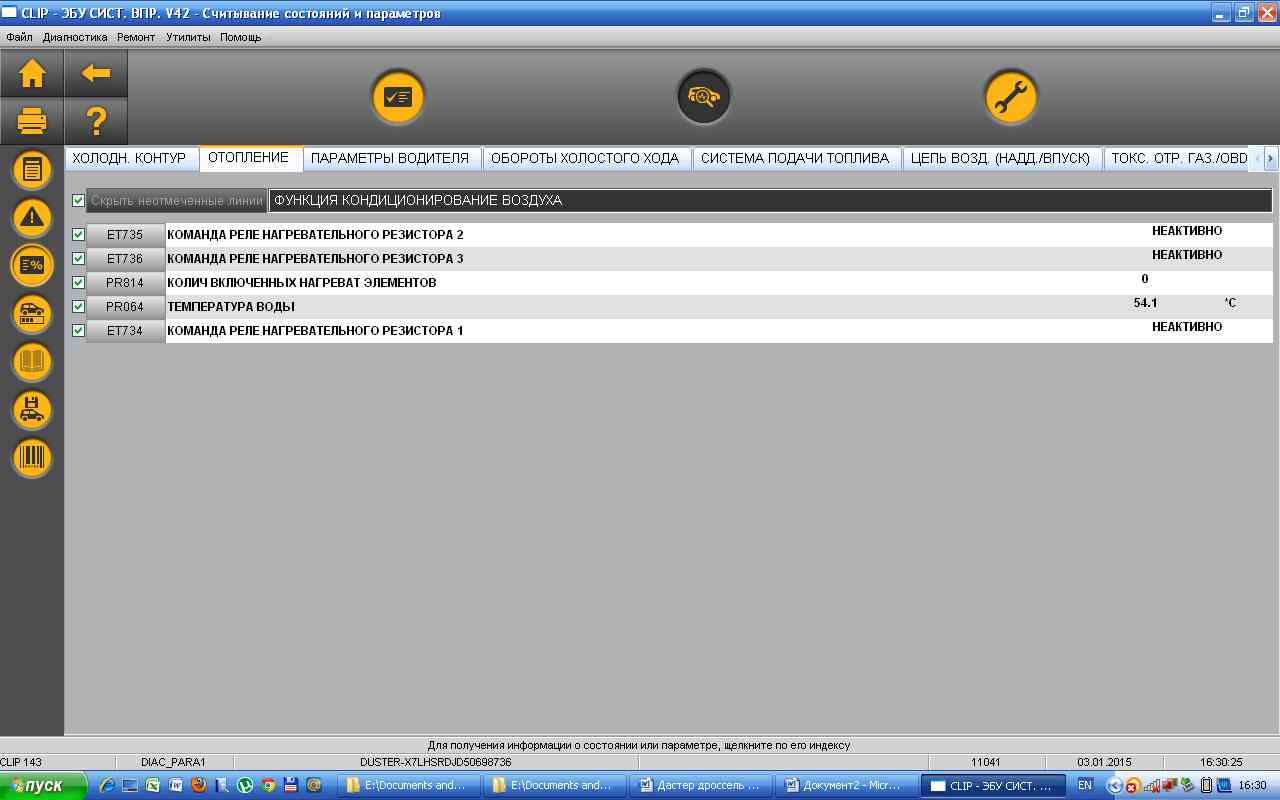
Task: Click the printer icon
Action: tap(32, 122)
